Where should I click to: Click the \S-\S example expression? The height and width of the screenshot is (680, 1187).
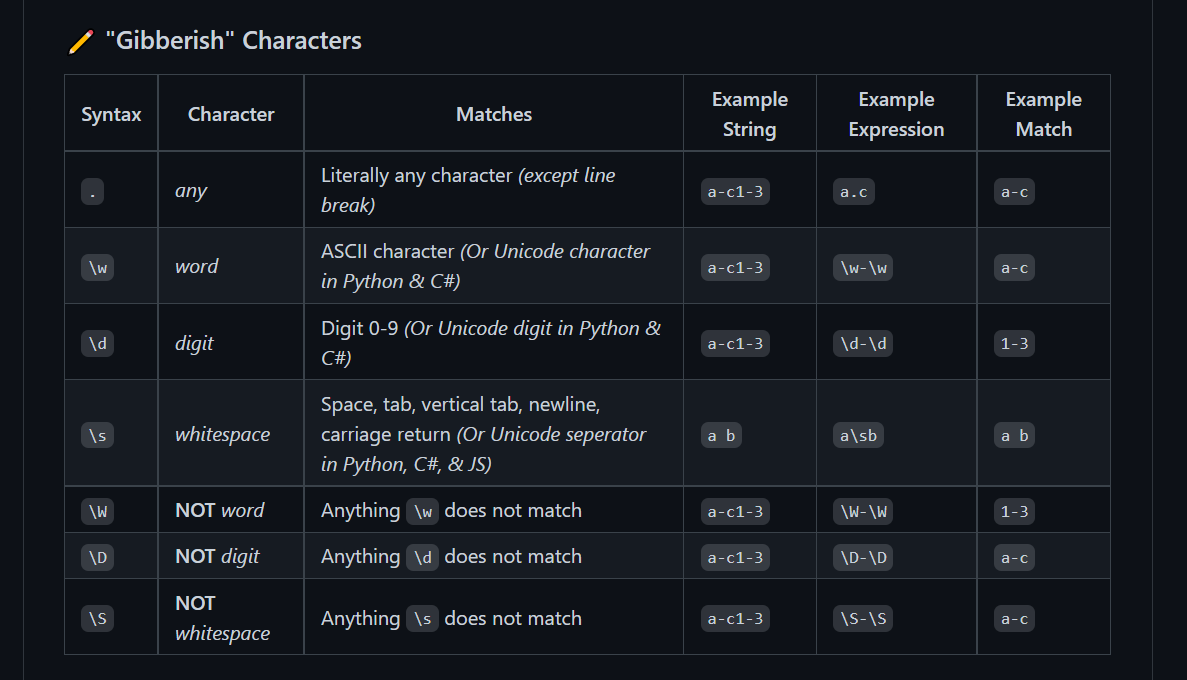tap(863, 619)
